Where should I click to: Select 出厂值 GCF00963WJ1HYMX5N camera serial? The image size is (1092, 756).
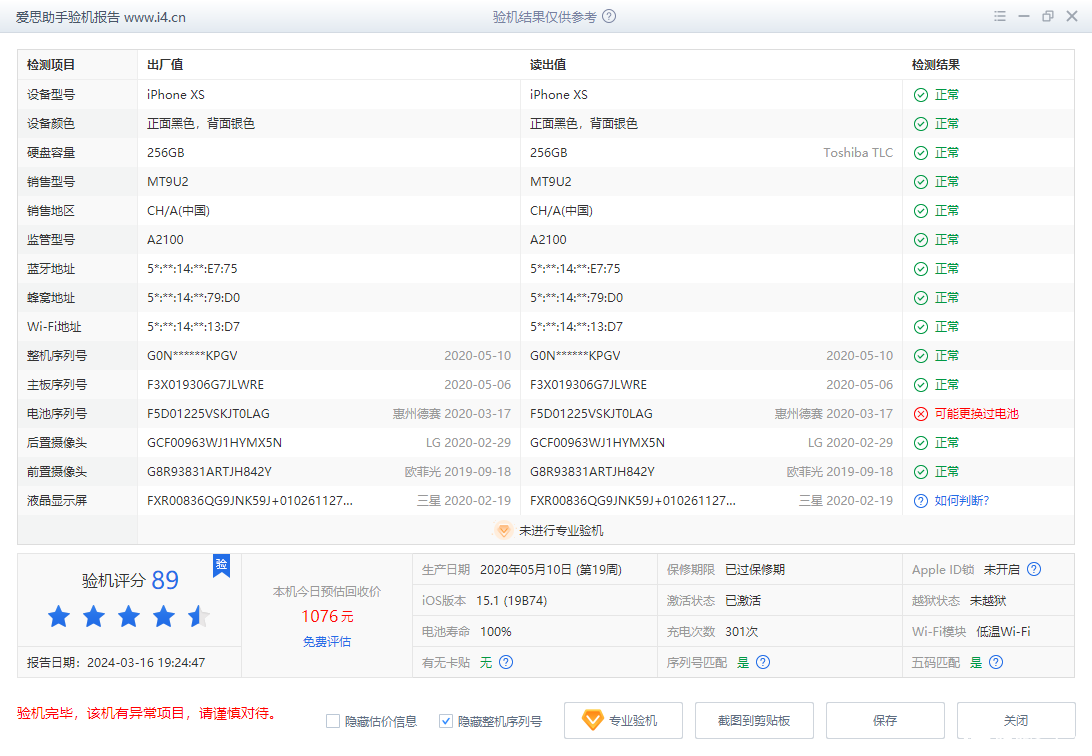point(214,443)
